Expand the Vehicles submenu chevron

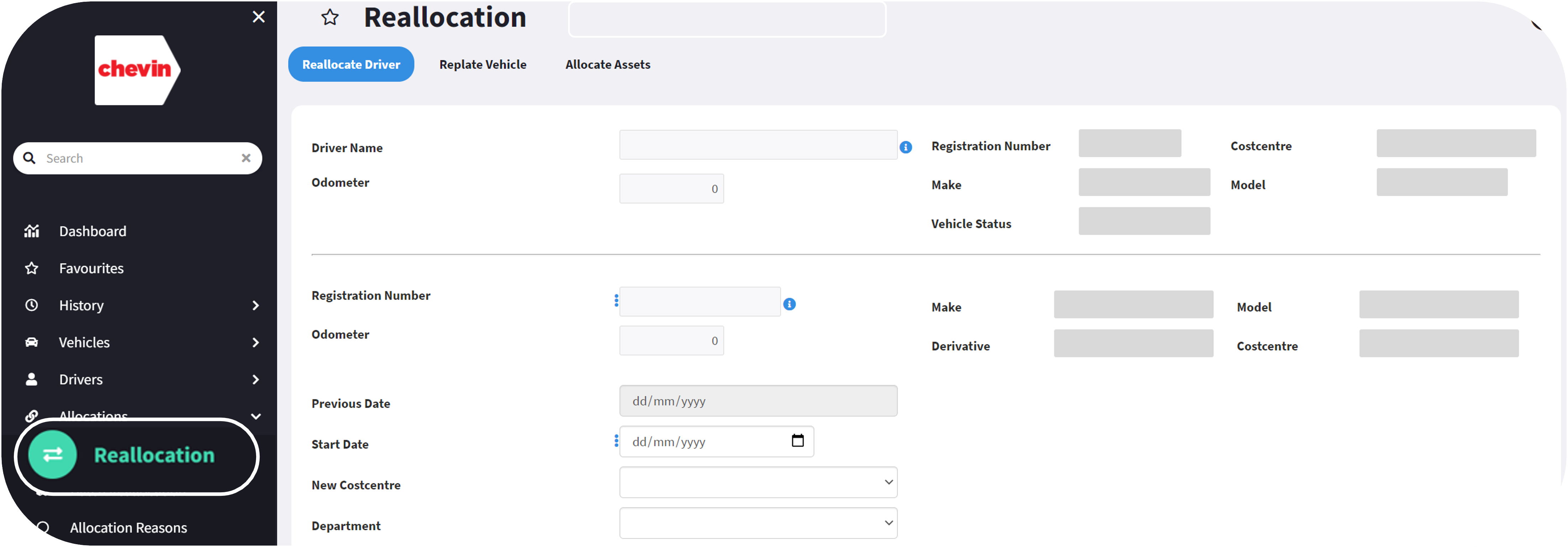256,343
